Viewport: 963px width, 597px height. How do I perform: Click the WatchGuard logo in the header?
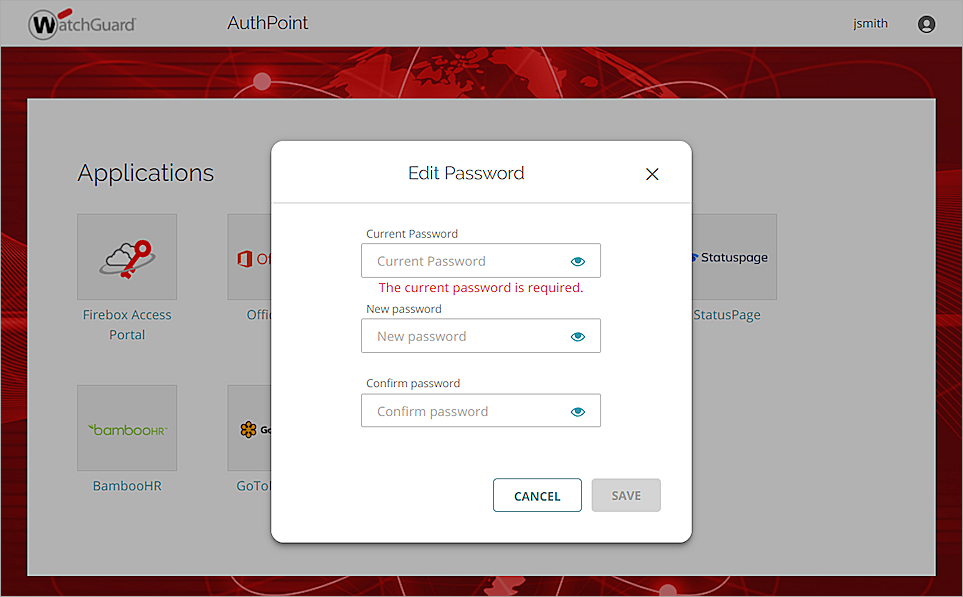coord(81,23)
